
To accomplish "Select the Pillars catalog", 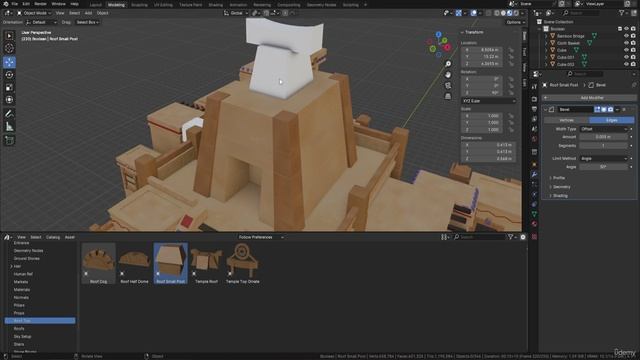I will pyautogui.click(x=19, y=305).
